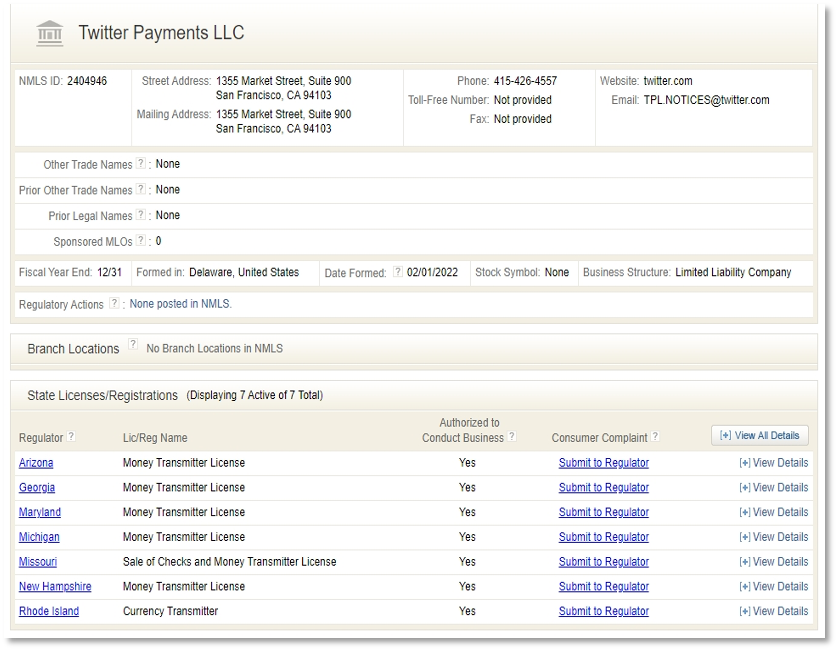
Task: Click the help icon beside Date Formed
Action: pos(397,272)
